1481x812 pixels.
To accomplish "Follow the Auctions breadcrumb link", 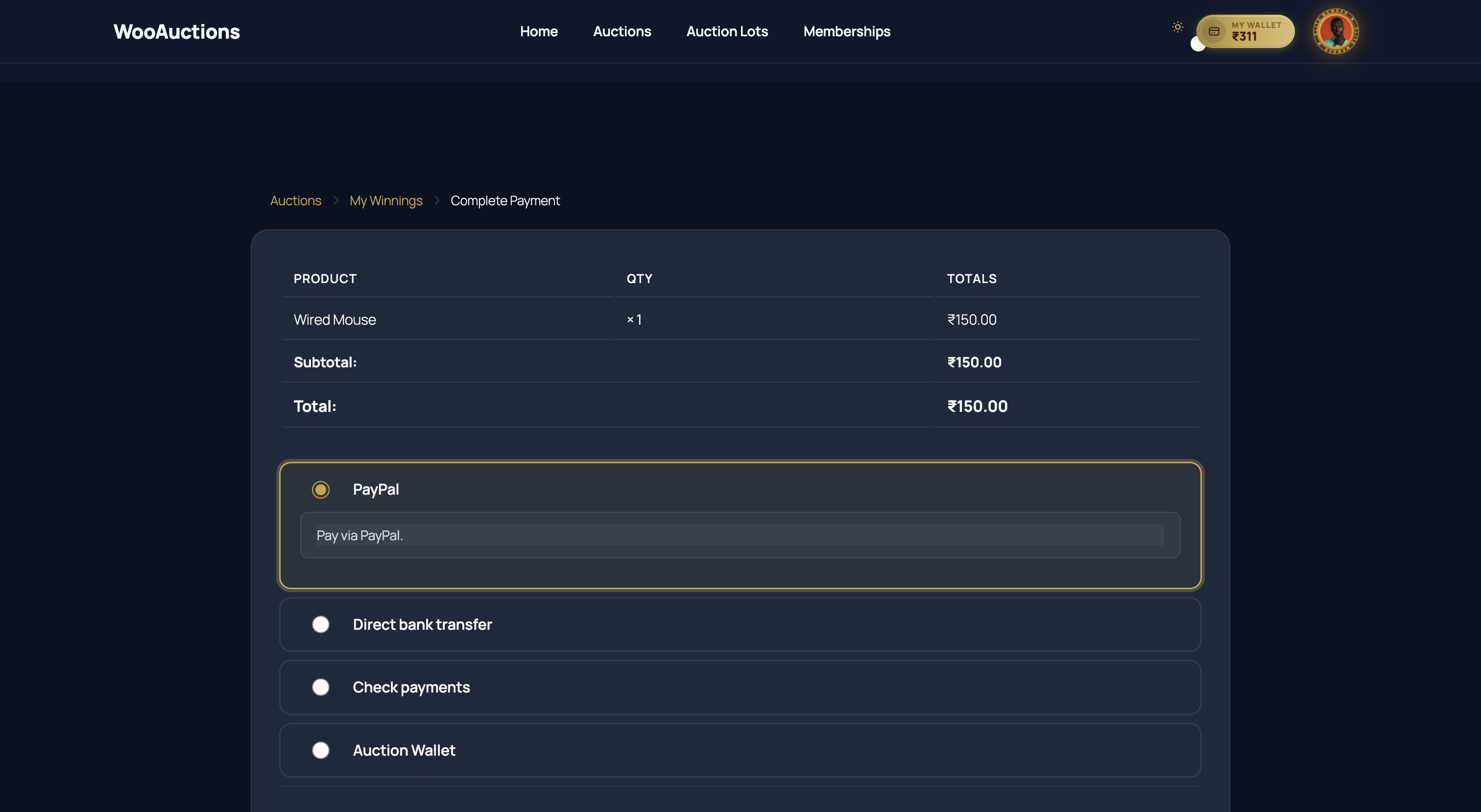I will [x=295, y=201].
